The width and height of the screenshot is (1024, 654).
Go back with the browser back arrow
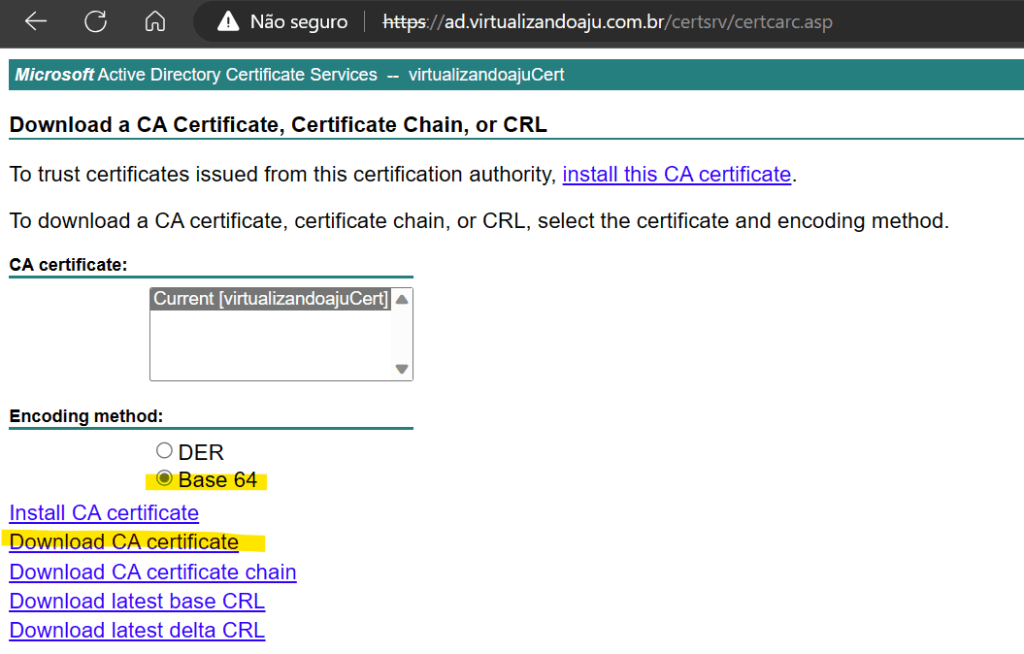click(x=35, y=21)
